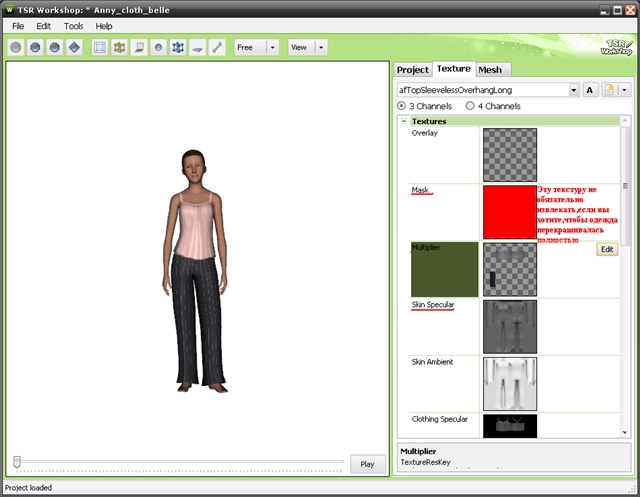Select the Mask row label
This screenshot has width=640, height=497.
click(420, 190)
